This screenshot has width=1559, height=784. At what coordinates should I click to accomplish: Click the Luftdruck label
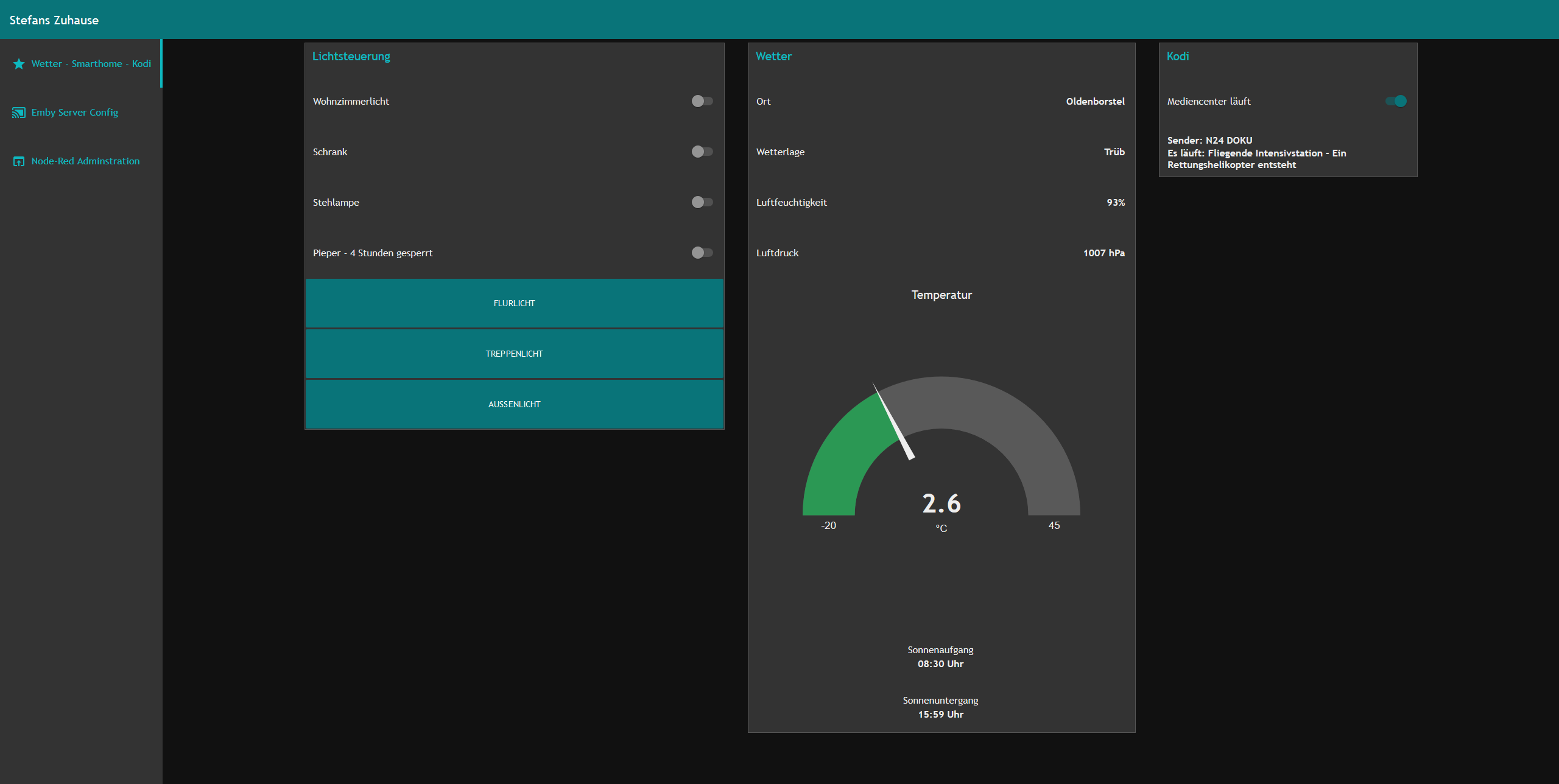(777, 253)
